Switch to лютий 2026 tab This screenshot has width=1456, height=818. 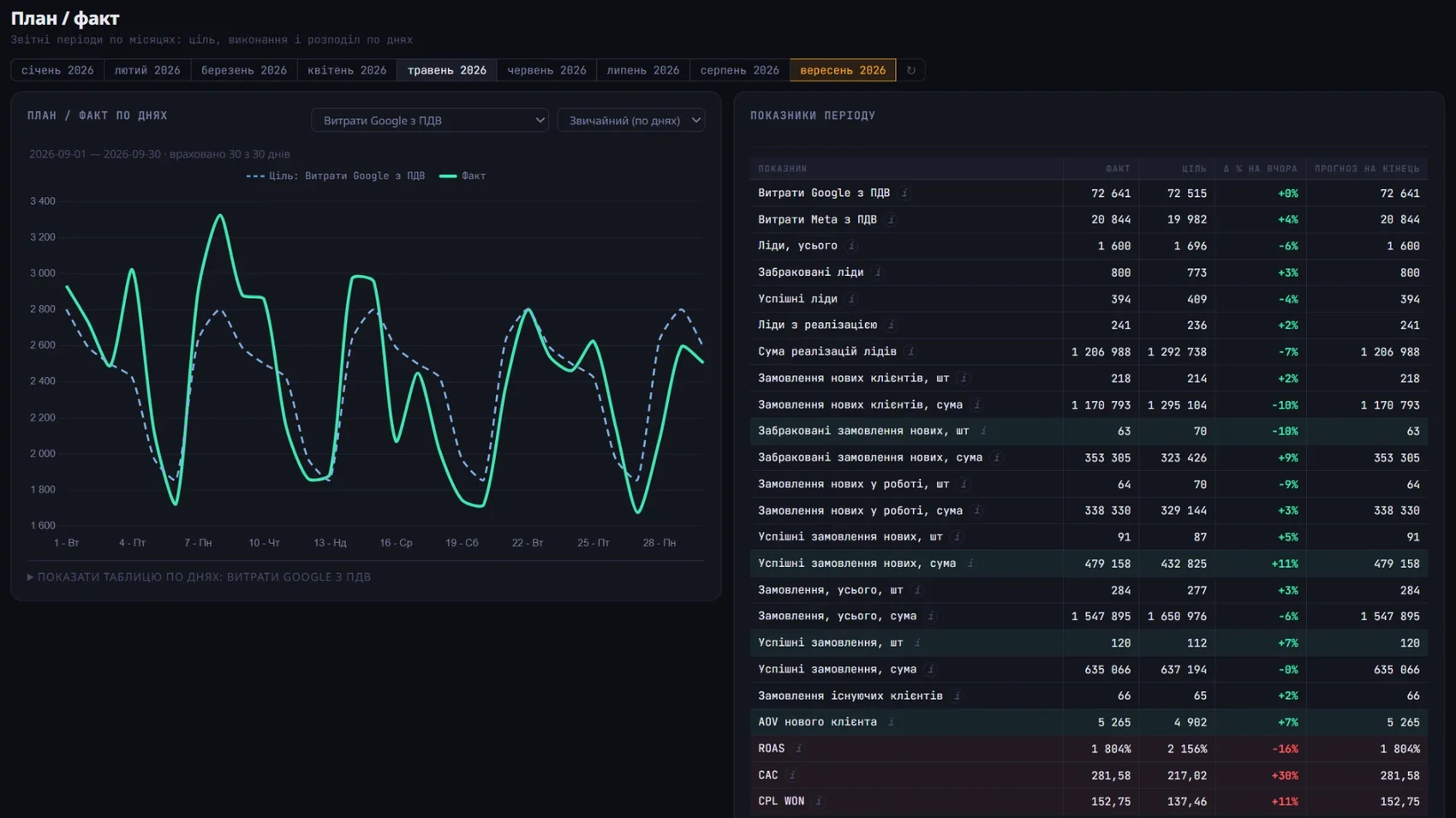[x=147, y=70]
